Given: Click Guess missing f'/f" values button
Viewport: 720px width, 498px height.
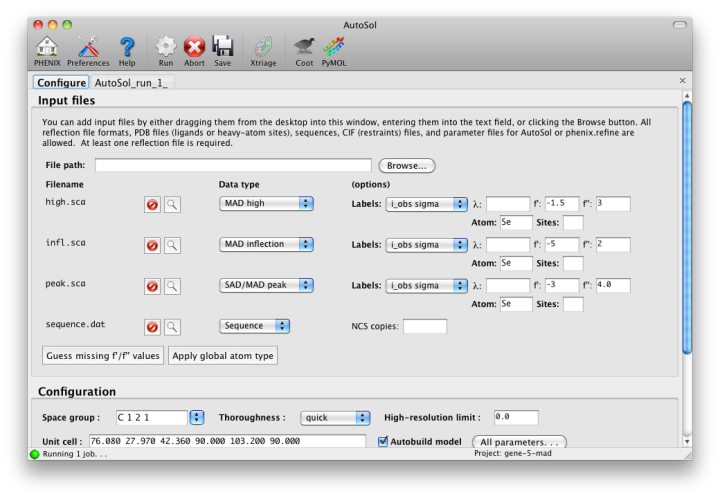Looking at the screenshot, I should pos(102,355).
